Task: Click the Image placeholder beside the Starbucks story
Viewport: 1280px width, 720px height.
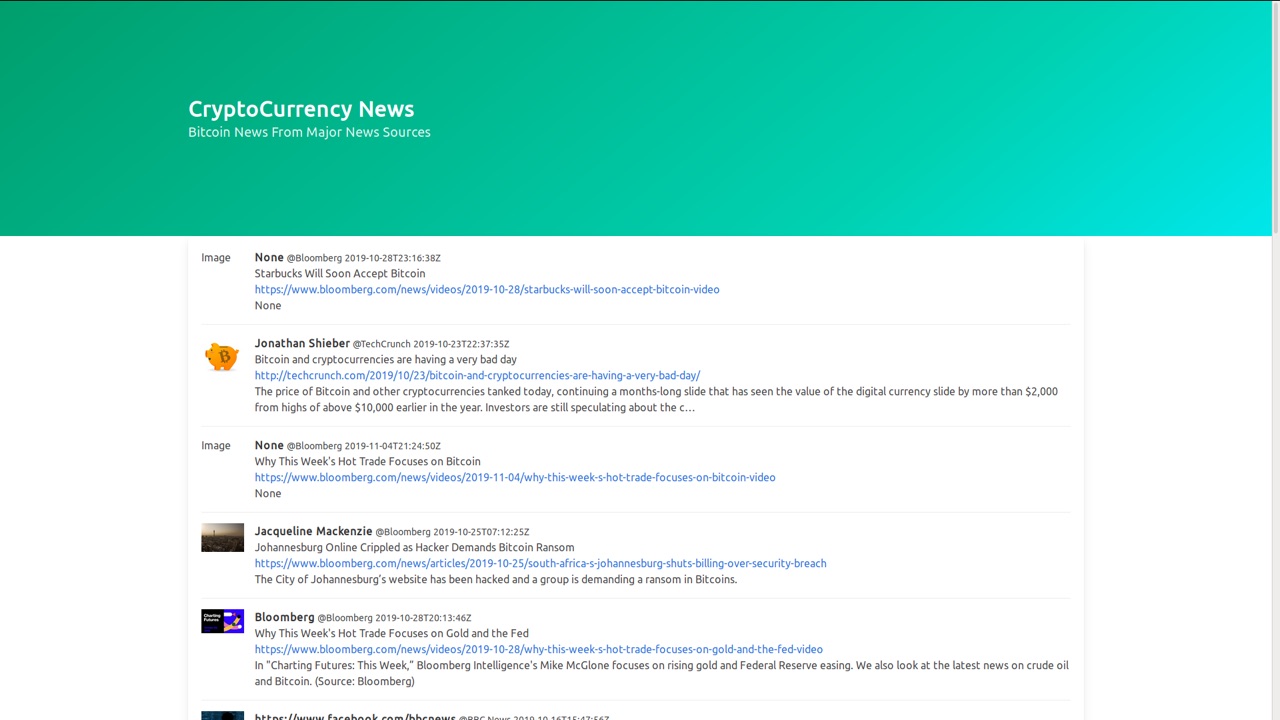Action: pos(216,258)
